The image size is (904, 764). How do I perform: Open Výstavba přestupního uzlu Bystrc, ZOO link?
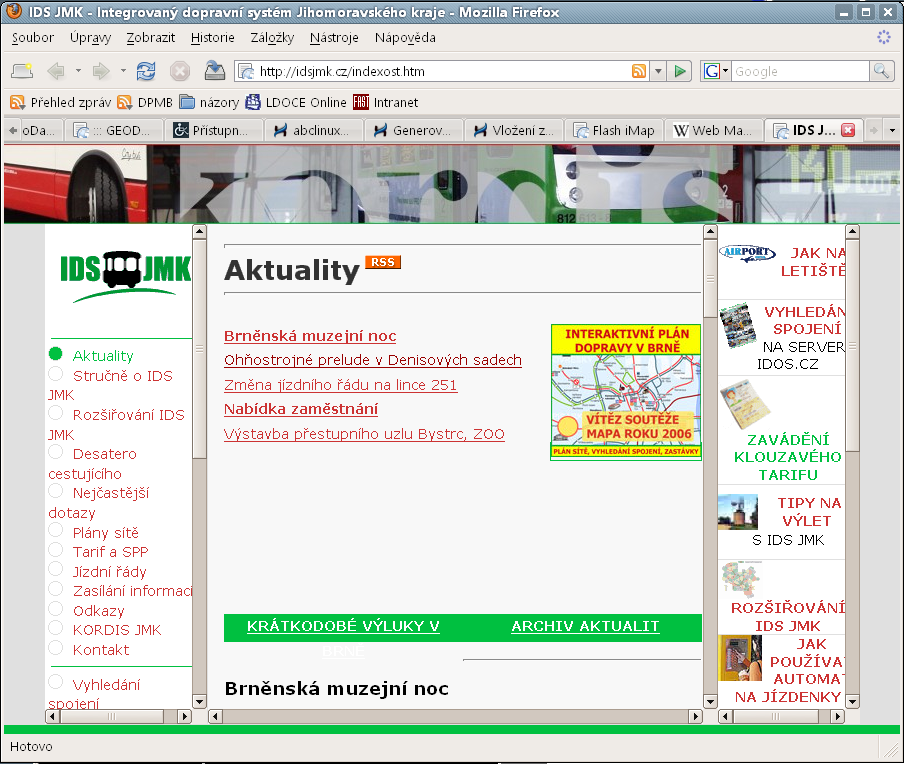(364, 434)
